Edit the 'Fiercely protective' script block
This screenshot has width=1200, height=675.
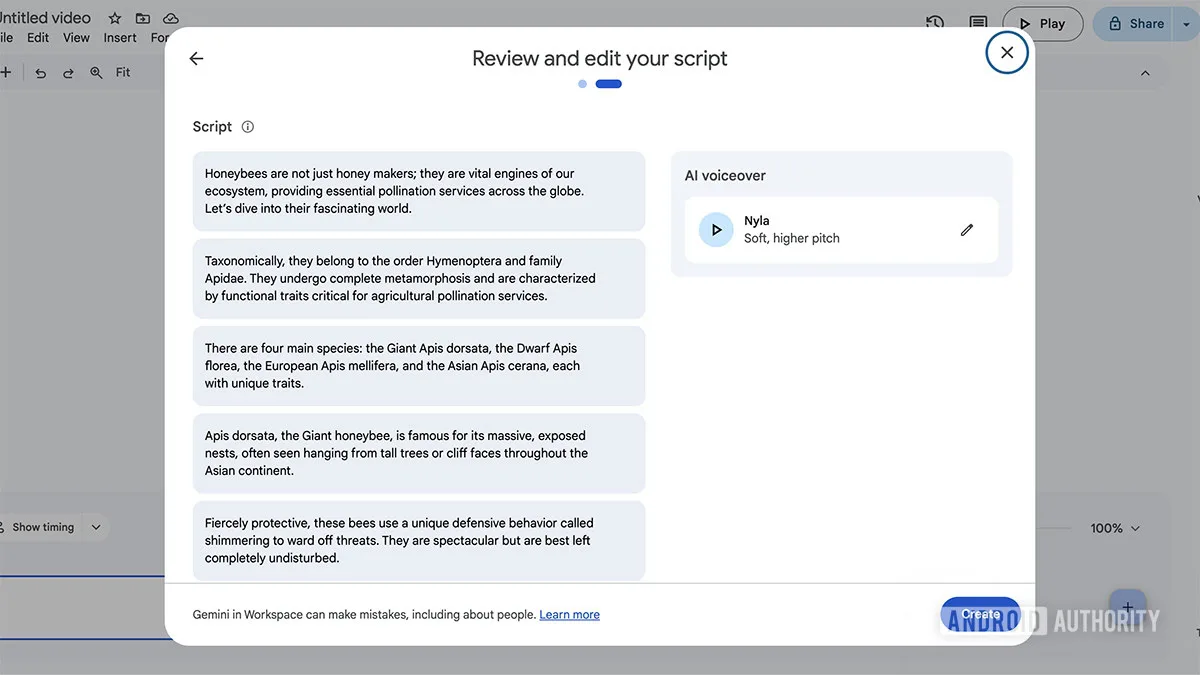coord(419,541)
